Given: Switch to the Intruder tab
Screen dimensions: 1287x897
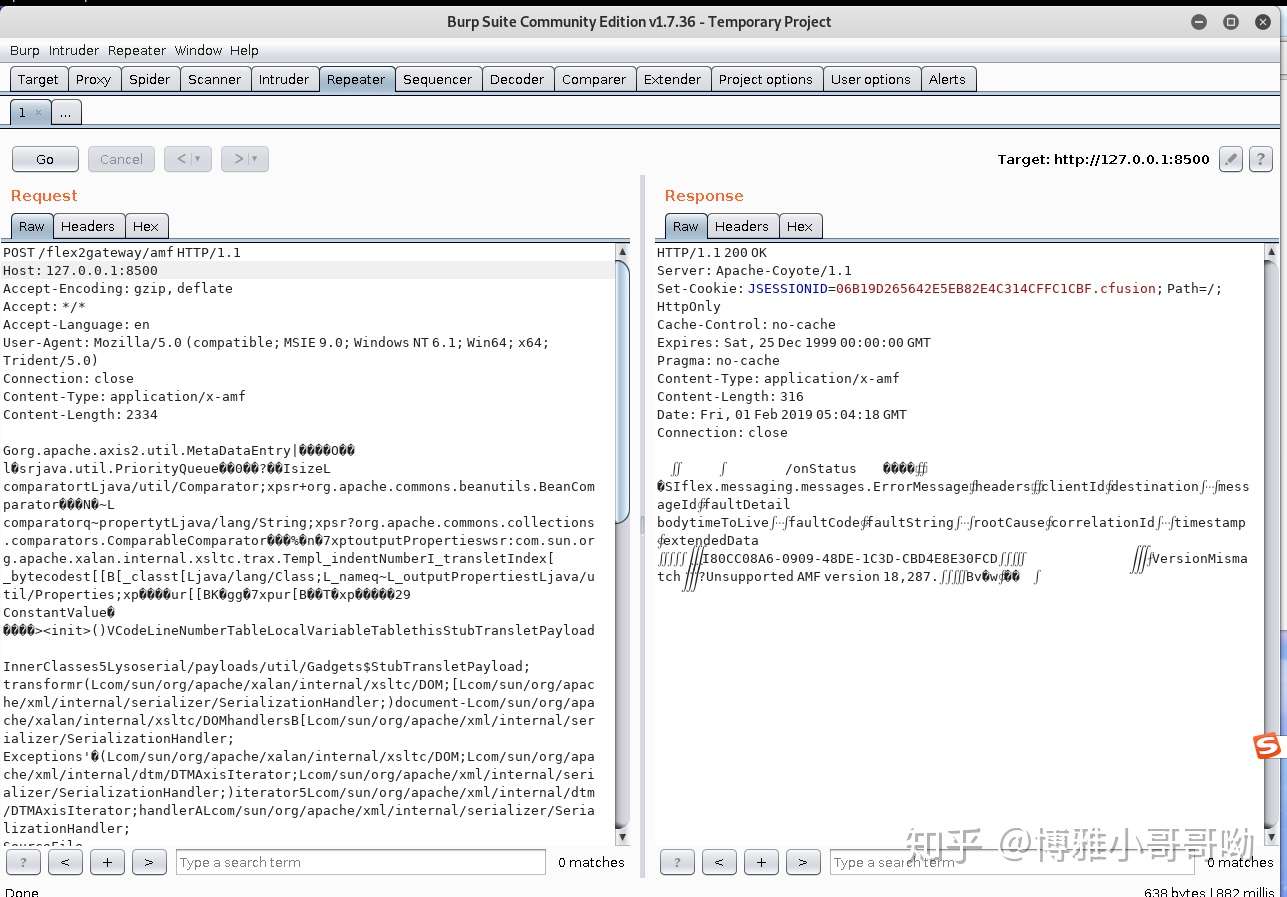Looking at the screenshot, I should pyautogui.click(x=284, y=79).
